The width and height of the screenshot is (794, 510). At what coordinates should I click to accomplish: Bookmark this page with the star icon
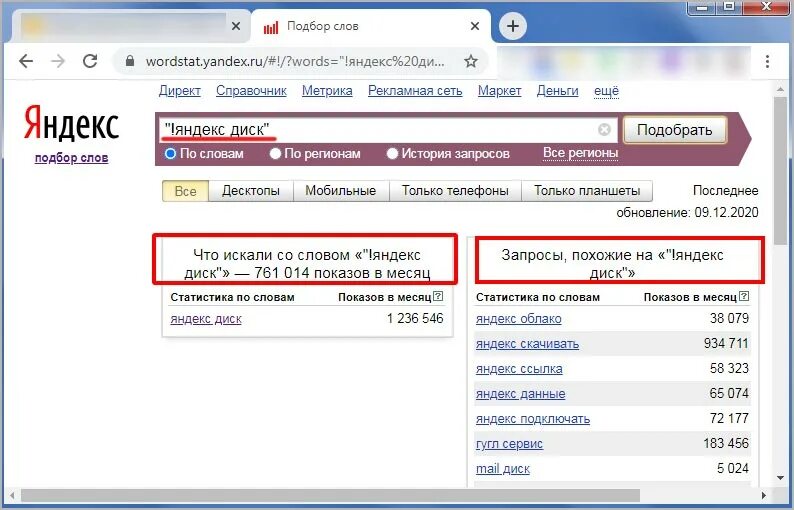pos(471,61)
